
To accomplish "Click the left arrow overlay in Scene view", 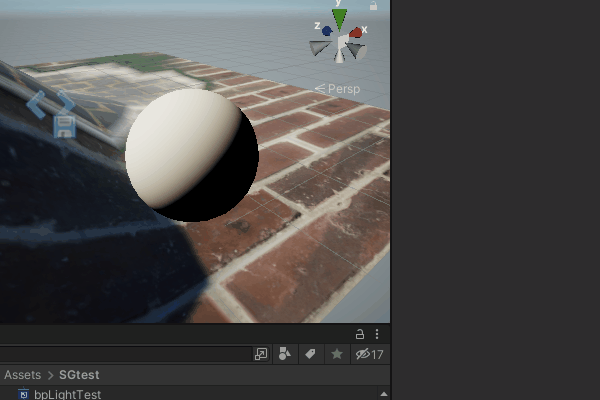I will tap(36, 105).
